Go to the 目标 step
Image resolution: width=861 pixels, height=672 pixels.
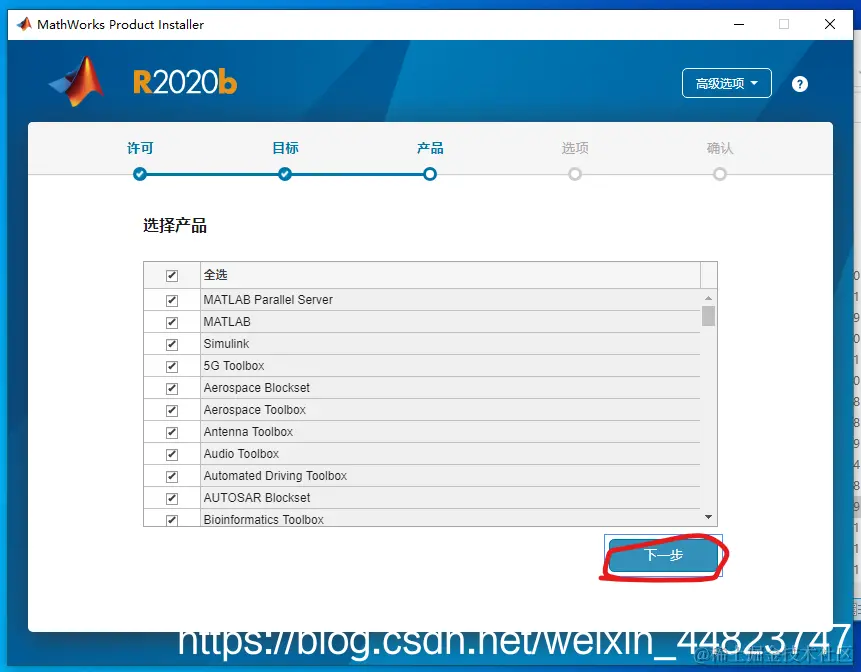[285, 148]
